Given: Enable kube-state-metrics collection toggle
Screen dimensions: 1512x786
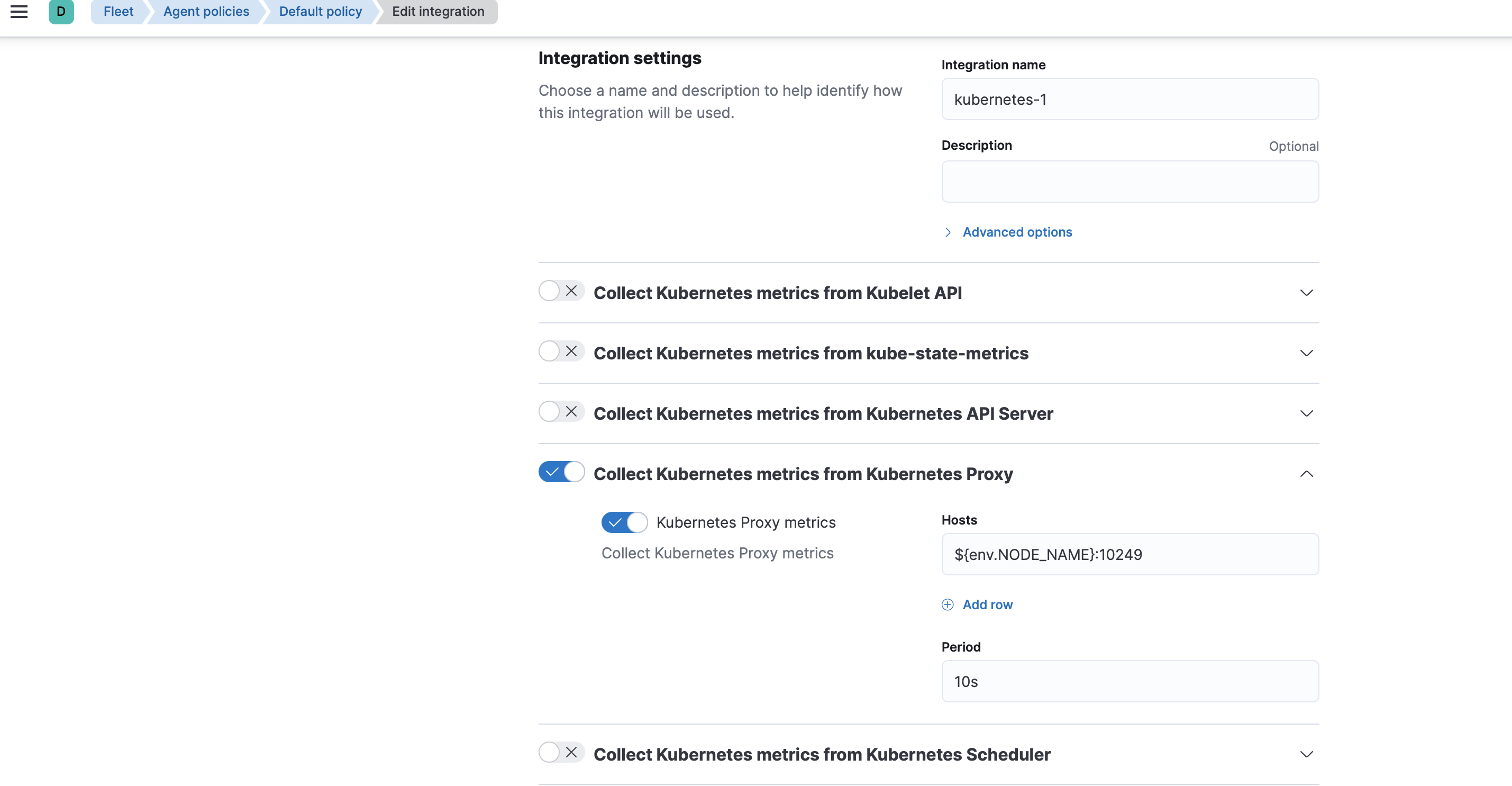Looking at the screenshot, I should point(561,351).
